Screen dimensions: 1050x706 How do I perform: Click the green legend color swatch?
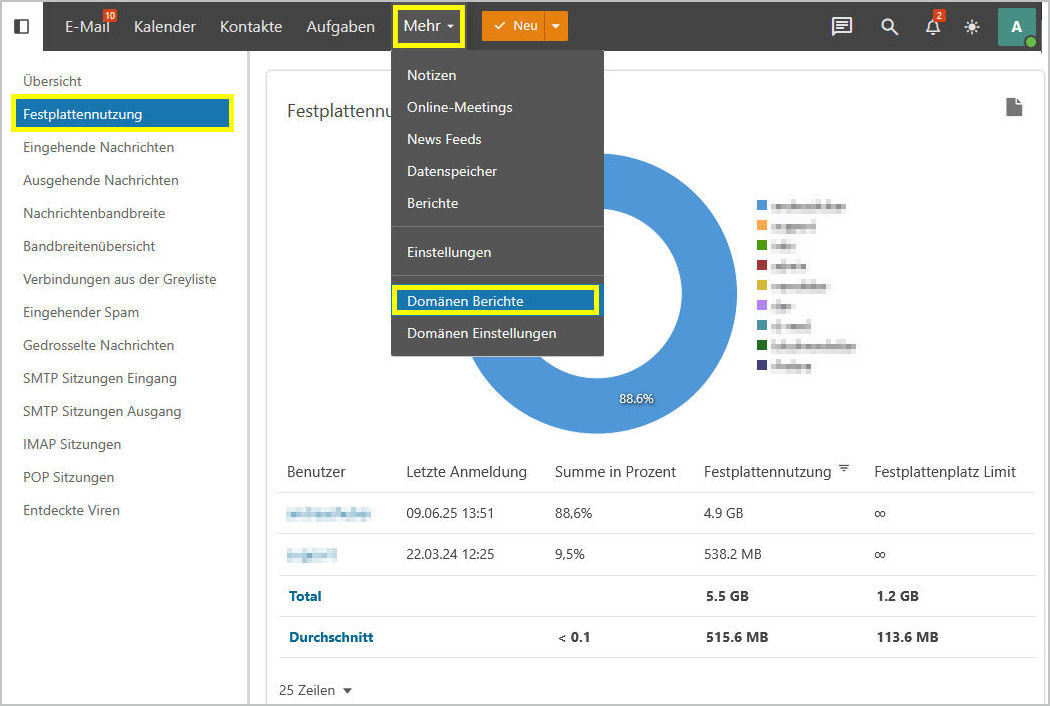(761, 245)
